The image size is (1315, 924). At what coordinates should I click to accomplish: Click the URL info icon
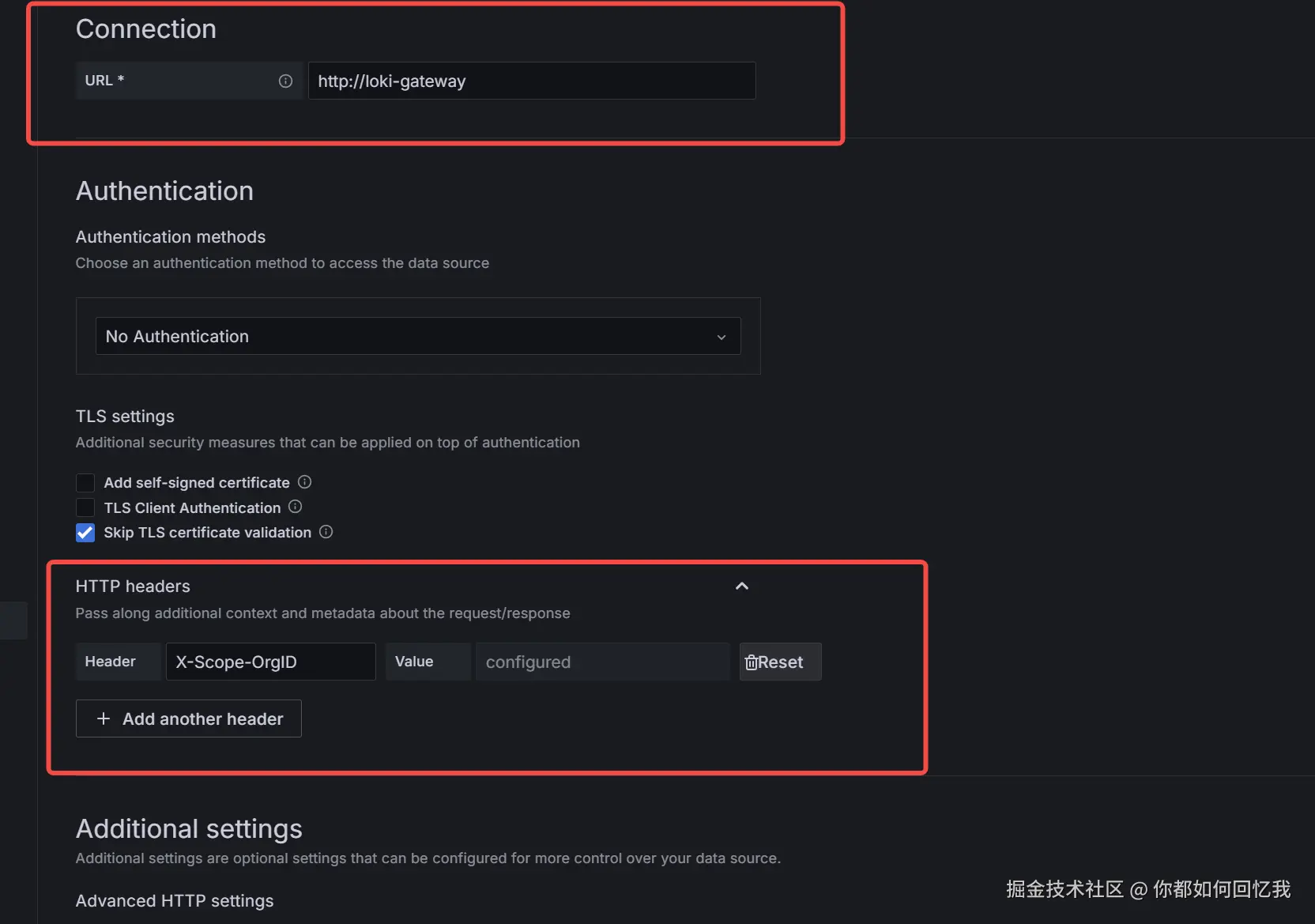[x=285, y=81]
